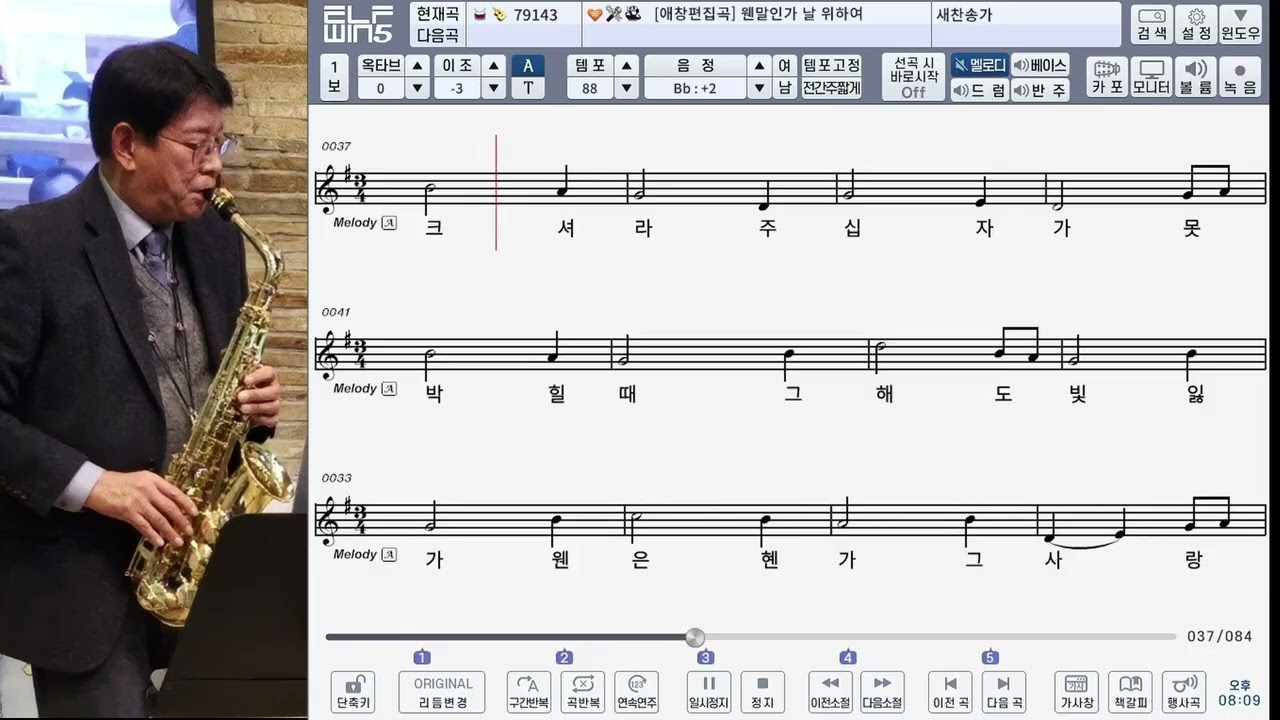Decrease 템포 tempo with down arrow
This screenshot has width=1280, height=720.
point(627,88)
